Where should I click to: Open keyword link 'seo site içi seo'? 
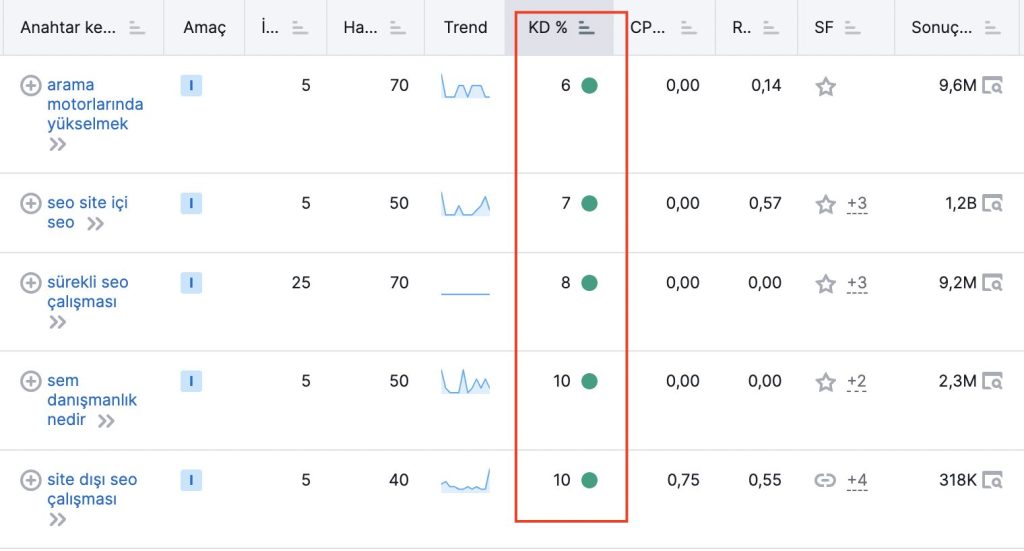pos(88,213)
